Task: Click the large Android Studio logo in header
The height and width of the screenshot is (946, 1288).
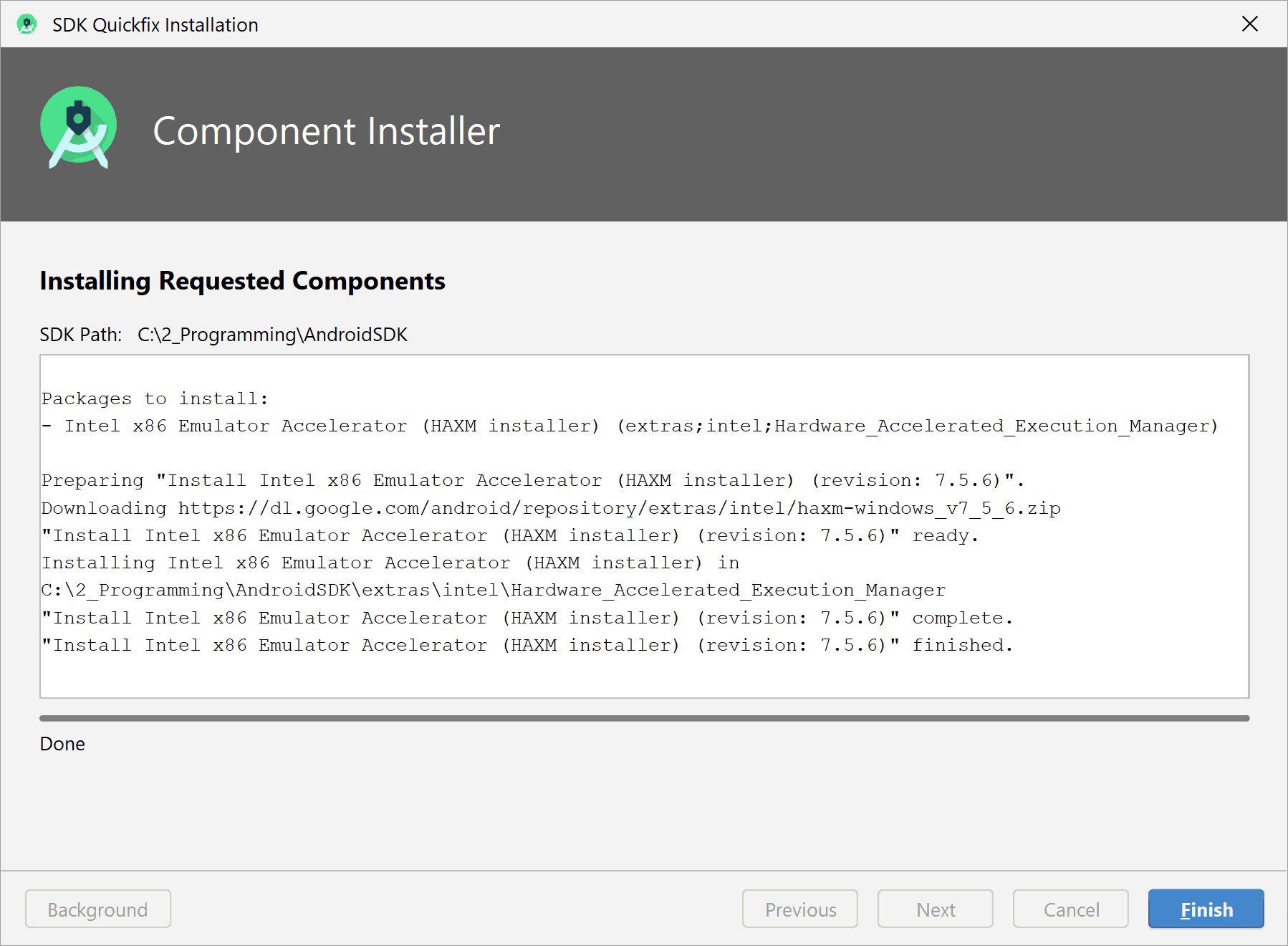Action: tap(78, 128)
